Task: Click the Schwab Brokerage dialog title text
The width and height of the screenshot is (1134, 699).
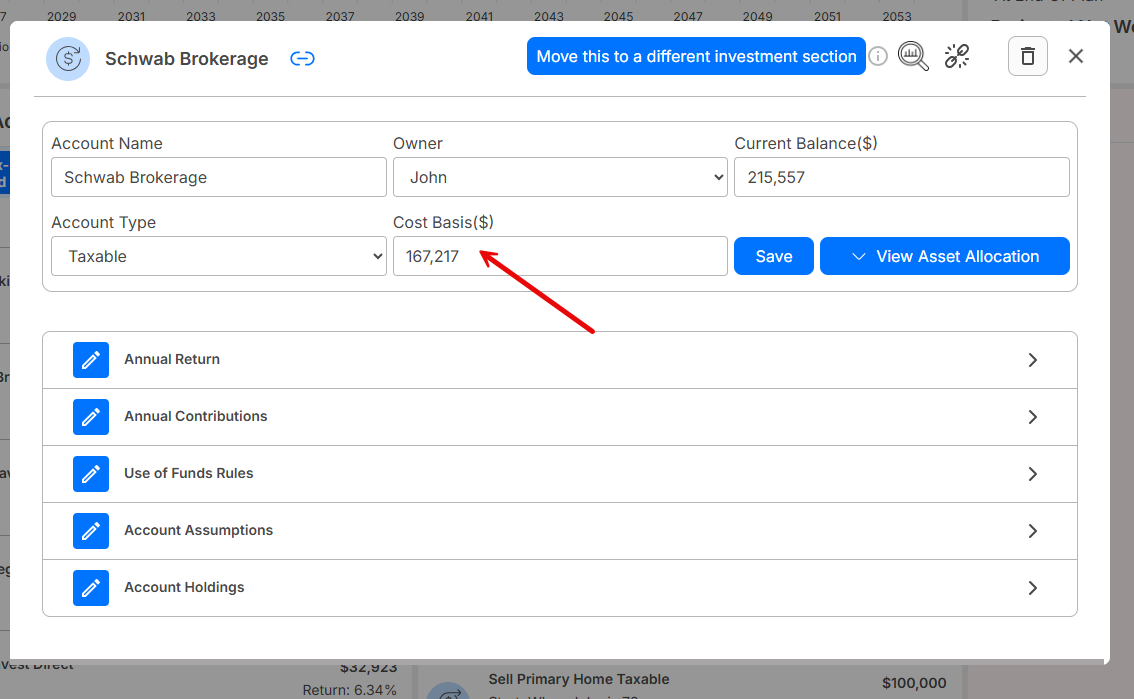Action: point(187,59)
